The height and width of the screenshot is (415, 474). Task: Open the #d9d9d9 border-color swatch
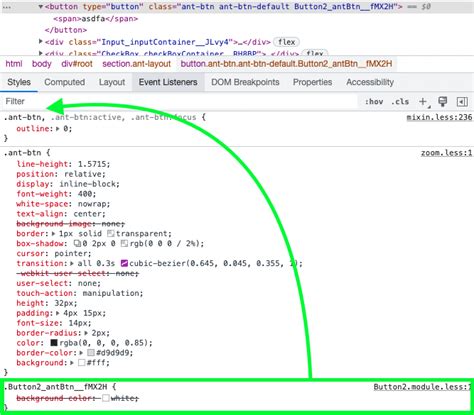coord(91,353)
